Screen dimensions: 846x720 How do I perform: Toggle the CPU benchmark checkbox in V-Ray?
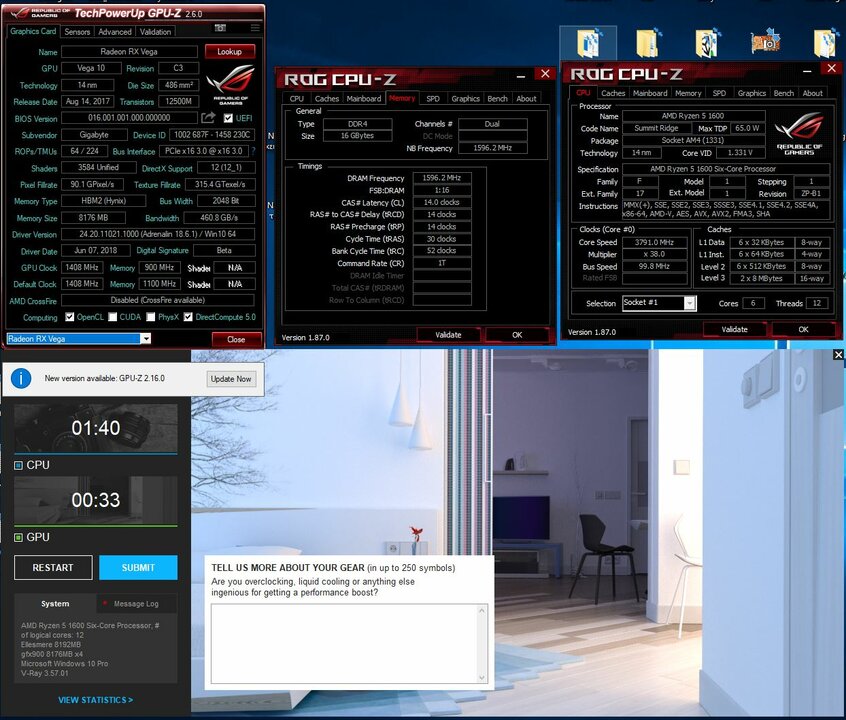pyautogui.click(x=18, y=465)
